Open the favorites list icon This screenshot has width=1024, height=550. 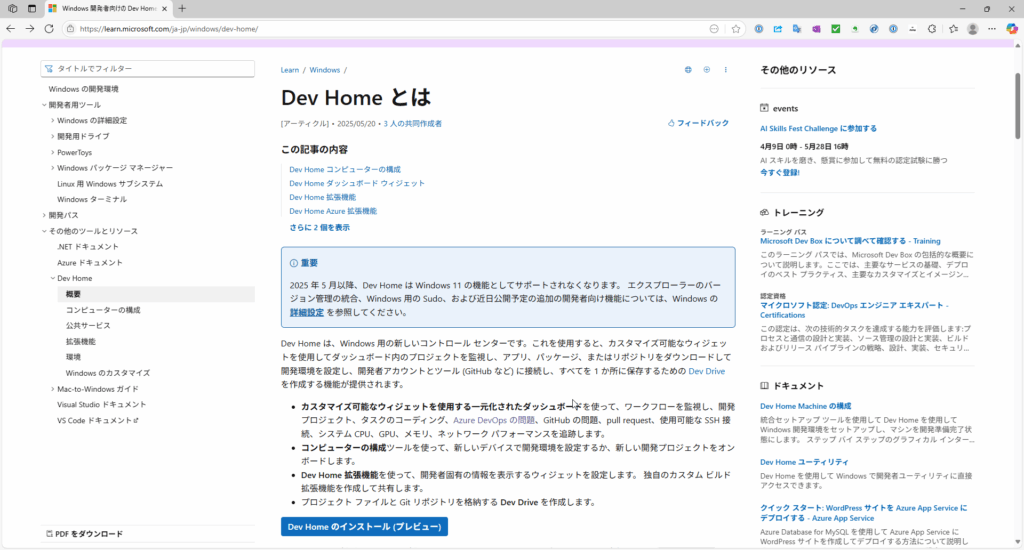point(953,29)
